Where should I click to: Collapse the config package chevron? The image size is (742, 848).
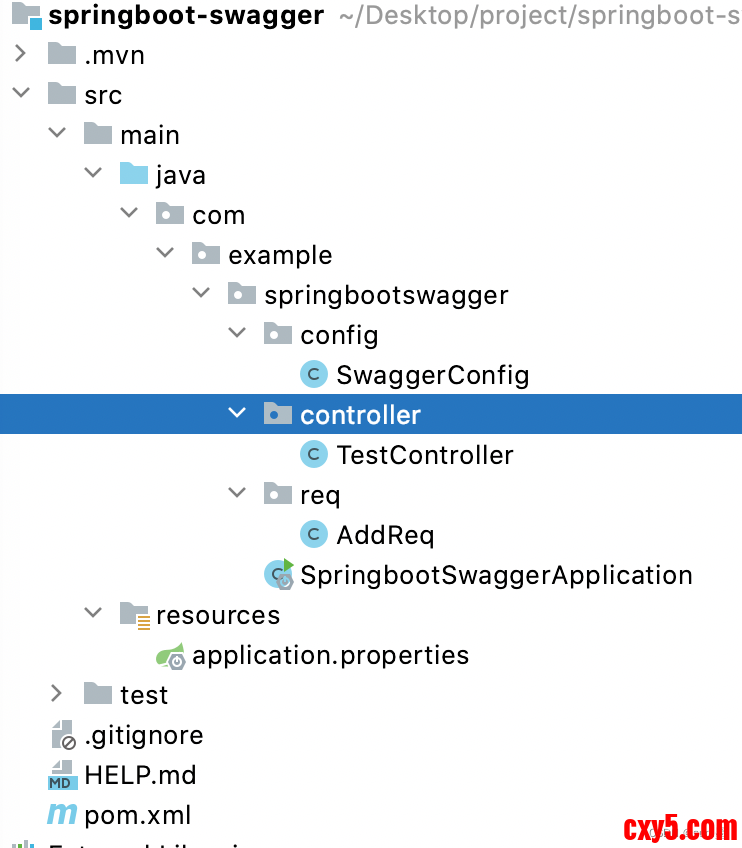click(237, 334)
